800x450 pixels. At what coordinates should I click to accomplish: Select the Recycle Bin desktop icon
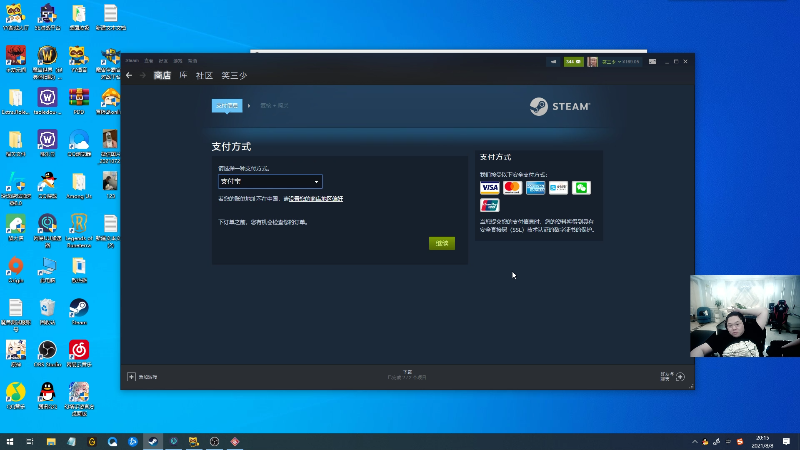pos(47,312)
